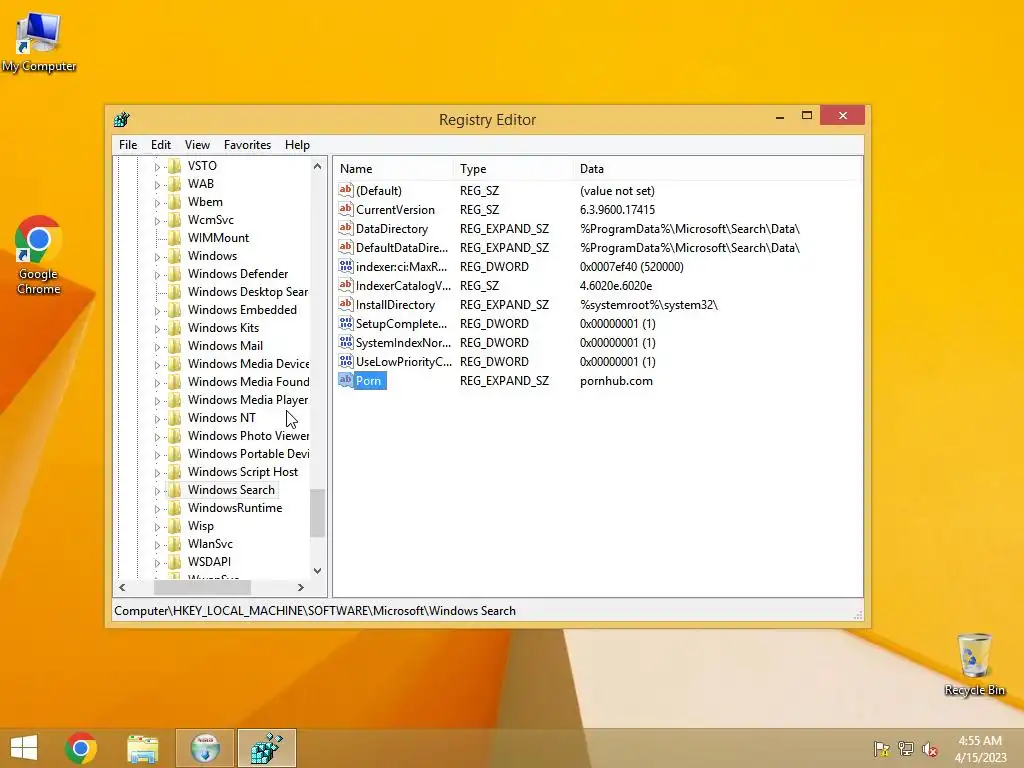The height and width of the screenshot is (768, 1024).
Task: Click the download manager taskbar icon
Action: click(x=204, y=748)
